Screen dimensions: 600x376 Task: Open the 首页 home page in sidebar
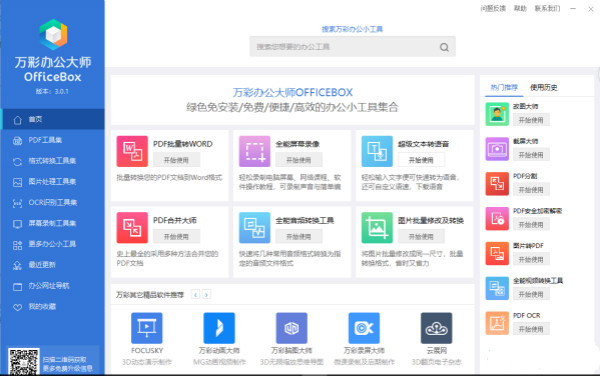(x=53, y=119)
